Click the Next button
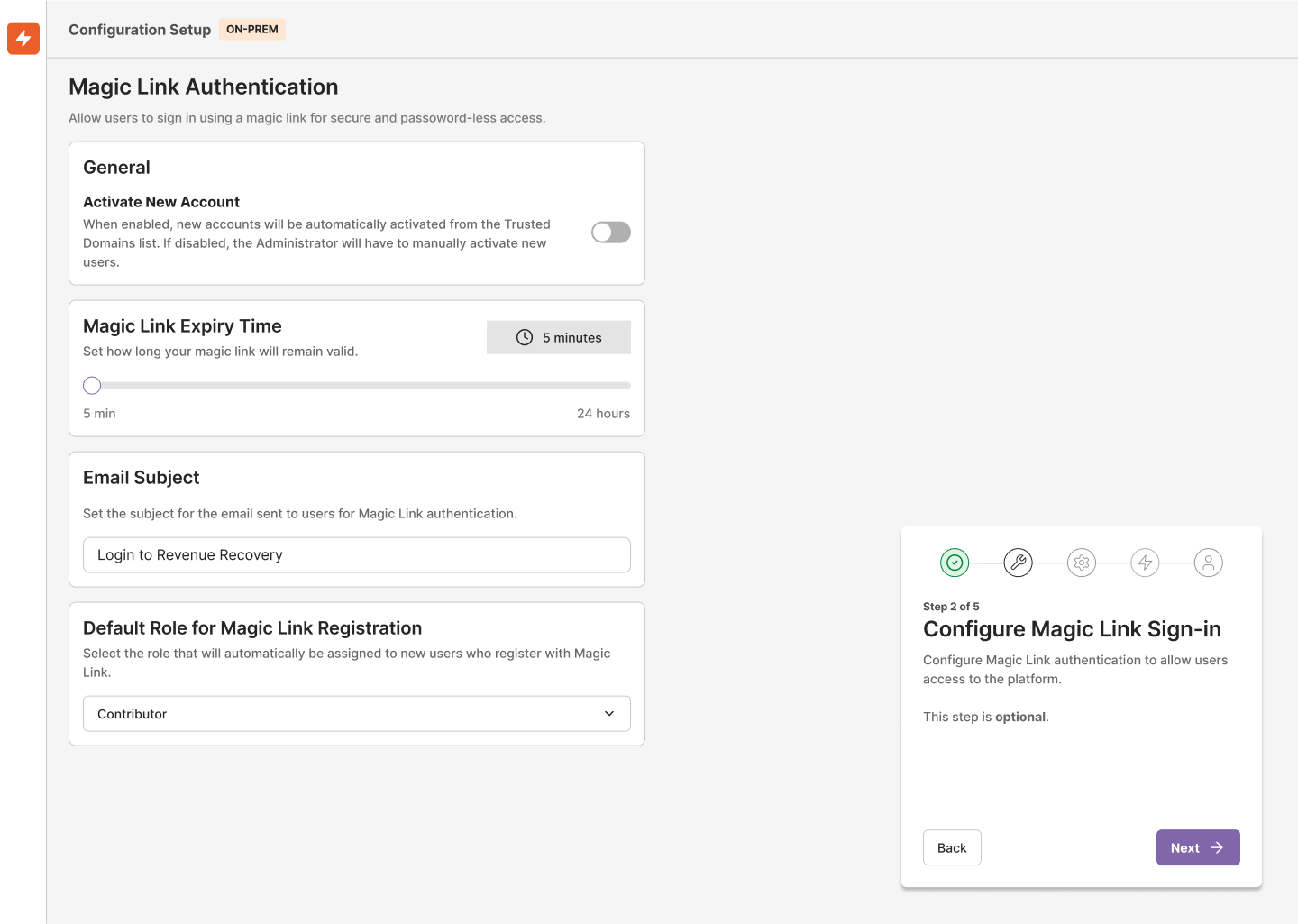This screenshot has height=924, width=1298. point(1198,847)
